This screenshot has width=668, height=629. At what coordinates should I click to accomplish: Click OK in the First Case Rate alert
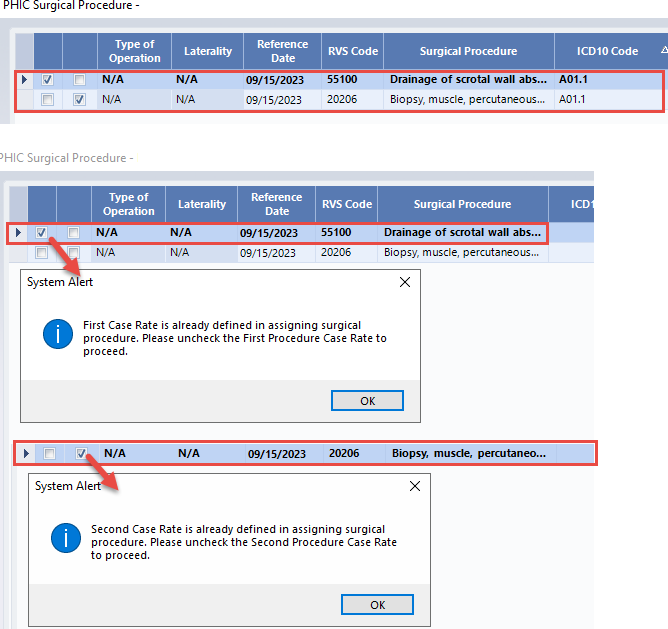367,400
